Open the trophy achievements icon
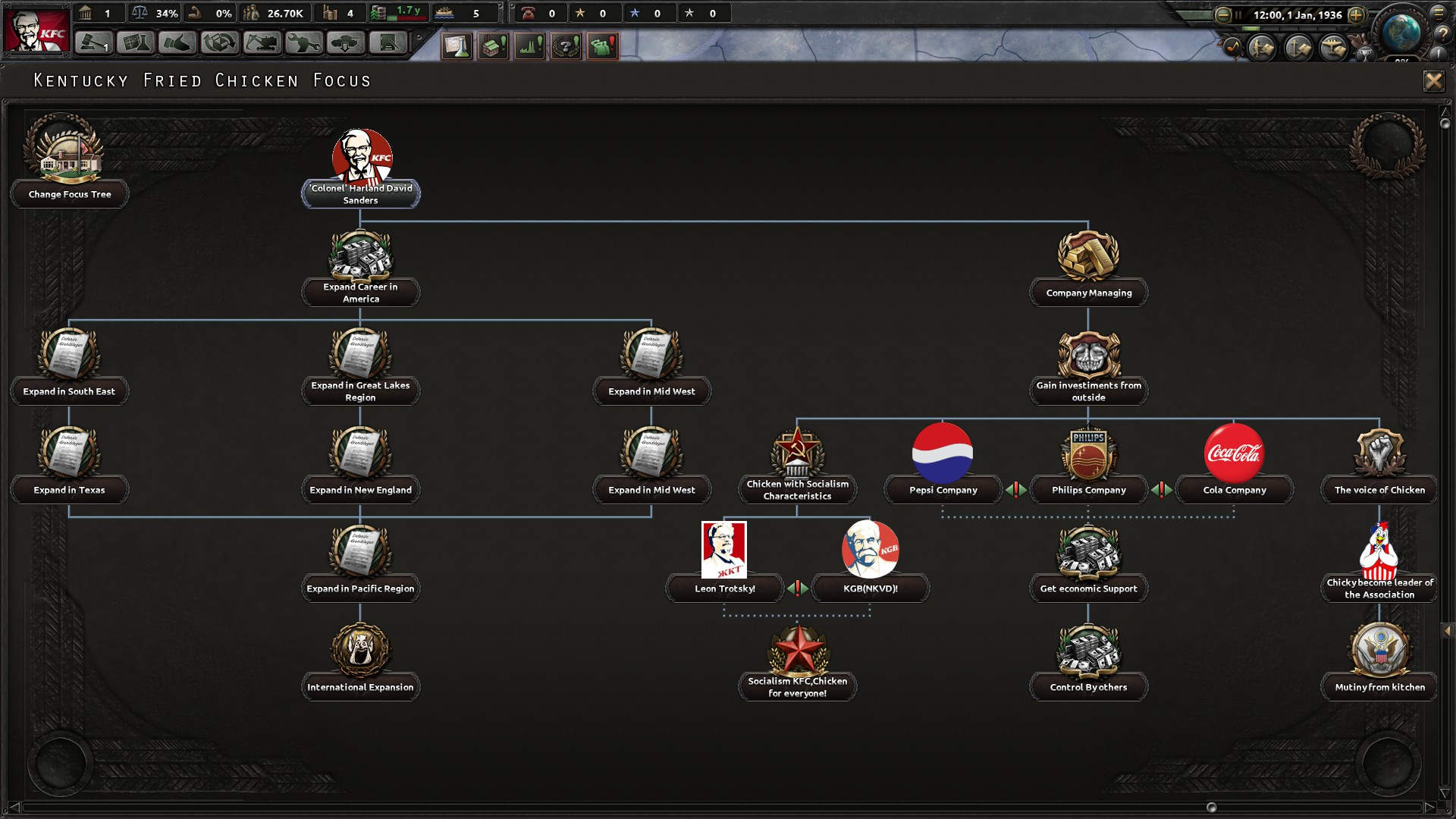 1365,54
